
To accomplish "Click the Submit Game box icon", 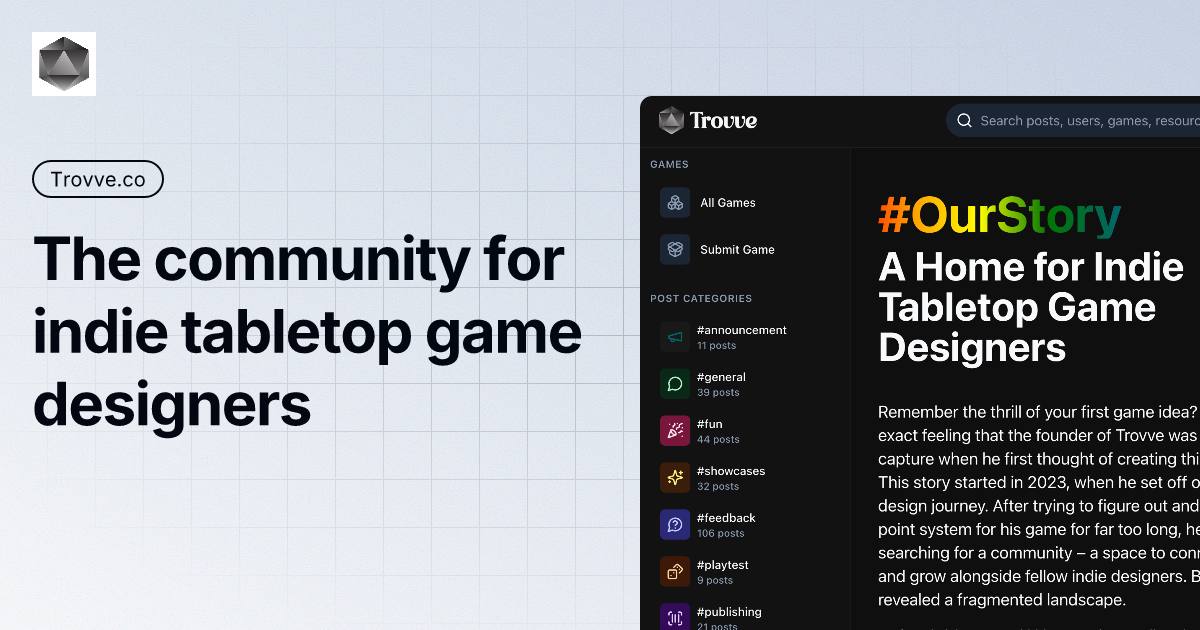I will [675, 249].
